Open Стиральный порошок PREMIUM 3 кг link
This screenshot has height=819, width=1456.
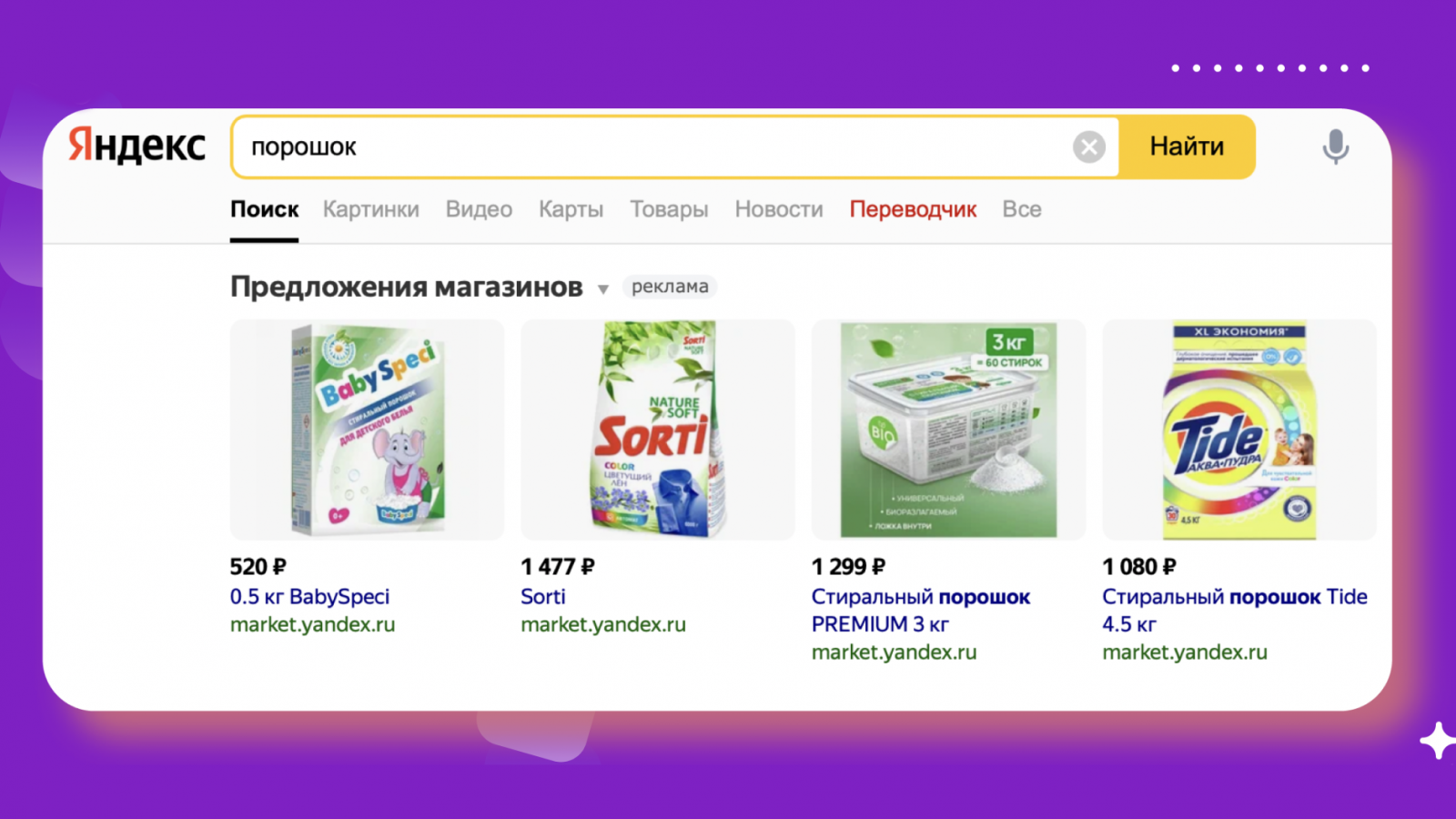[x=921, y=611]
